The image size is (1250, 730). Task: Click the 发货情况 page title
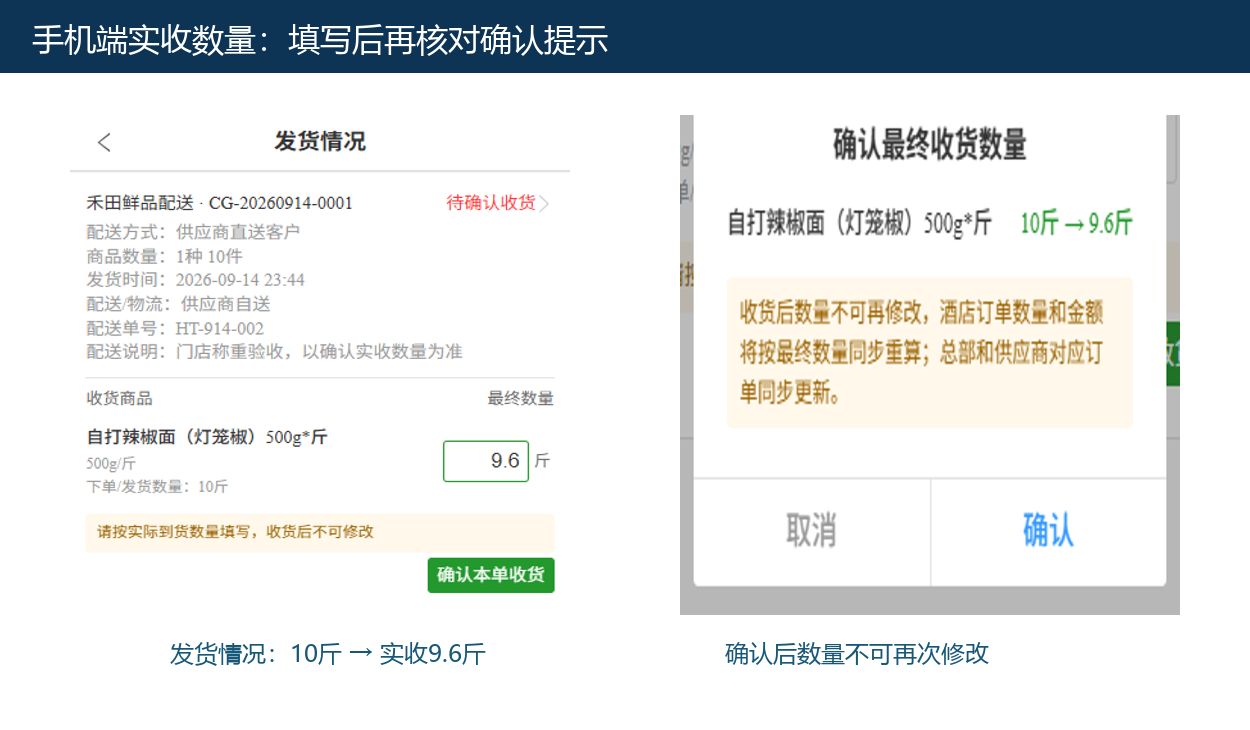320,142
